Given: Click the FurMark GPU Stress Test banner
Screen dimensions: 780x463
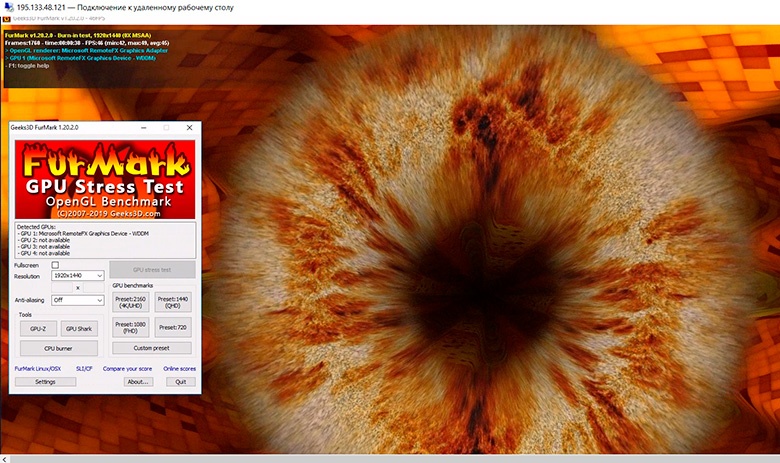Looking at the screenshot, I should tap(105, 180).
